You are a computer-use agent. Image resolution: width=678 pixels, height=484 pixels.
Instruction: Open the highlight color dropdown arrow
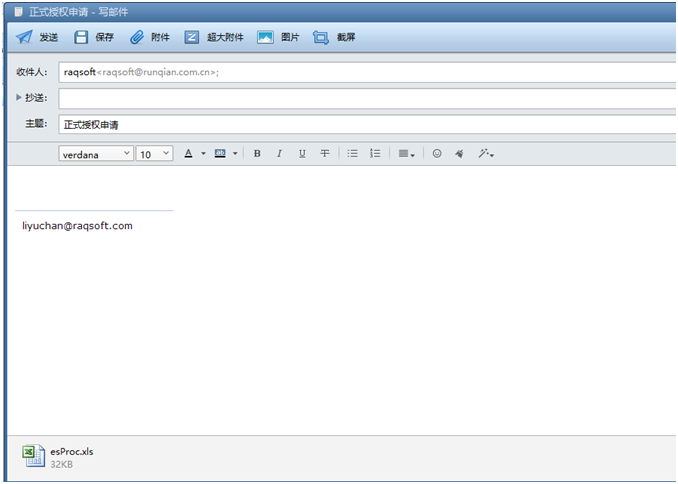tap(235, 154)
